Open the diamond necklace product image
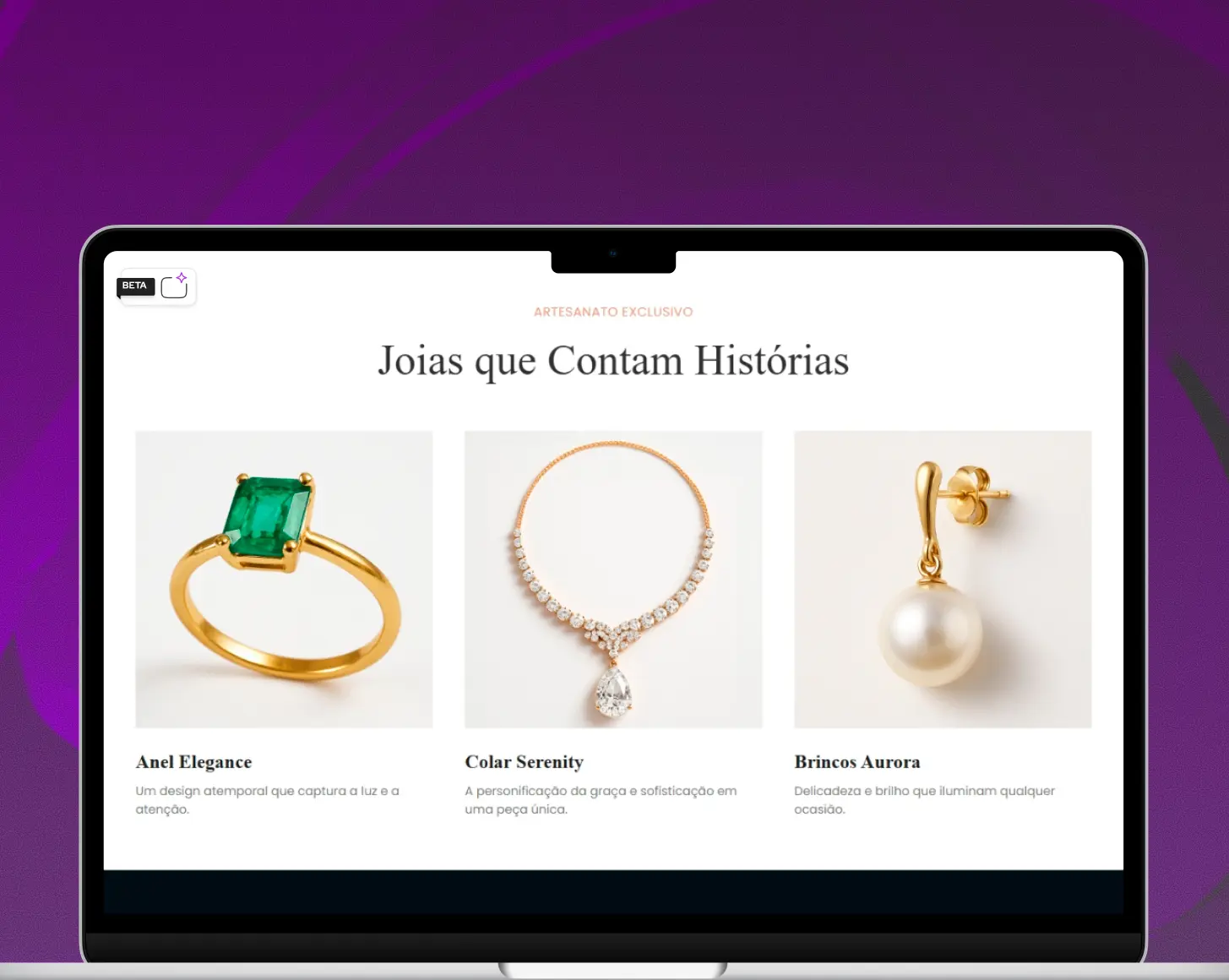 (x=613, y=580)
